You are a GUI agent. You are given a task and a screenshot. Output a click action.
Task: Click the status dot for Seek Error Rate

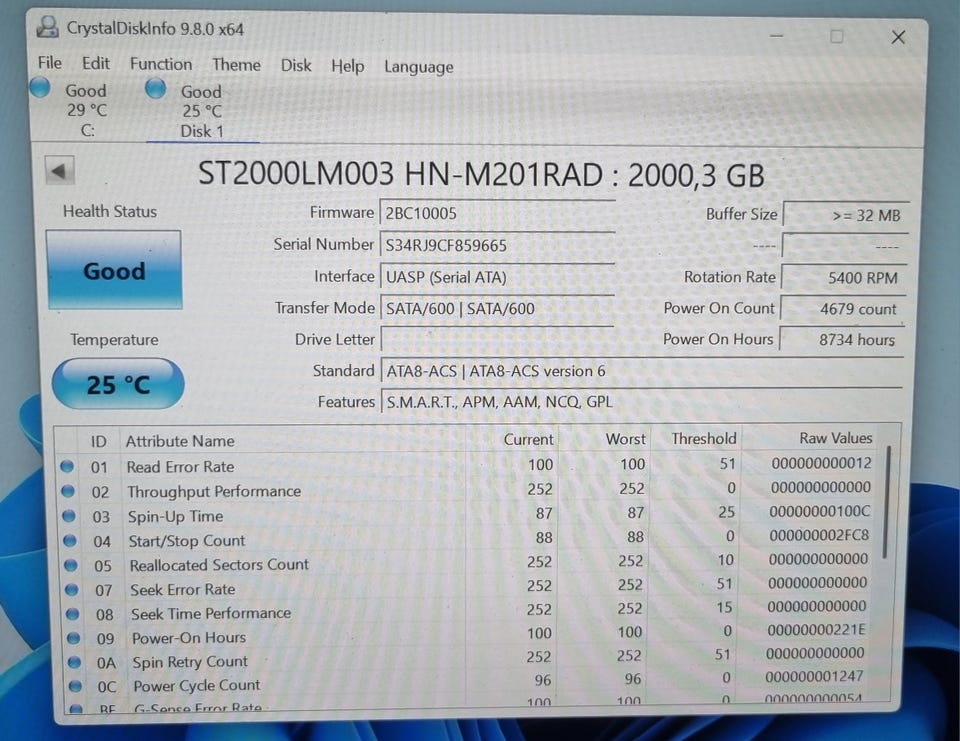[72, 589]
